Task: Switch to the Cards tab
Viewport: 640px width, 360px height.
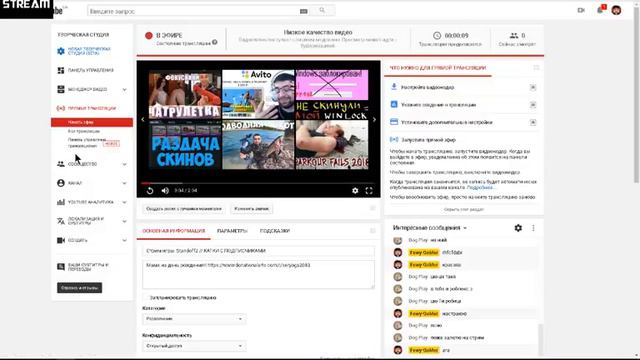Action: 275,231
